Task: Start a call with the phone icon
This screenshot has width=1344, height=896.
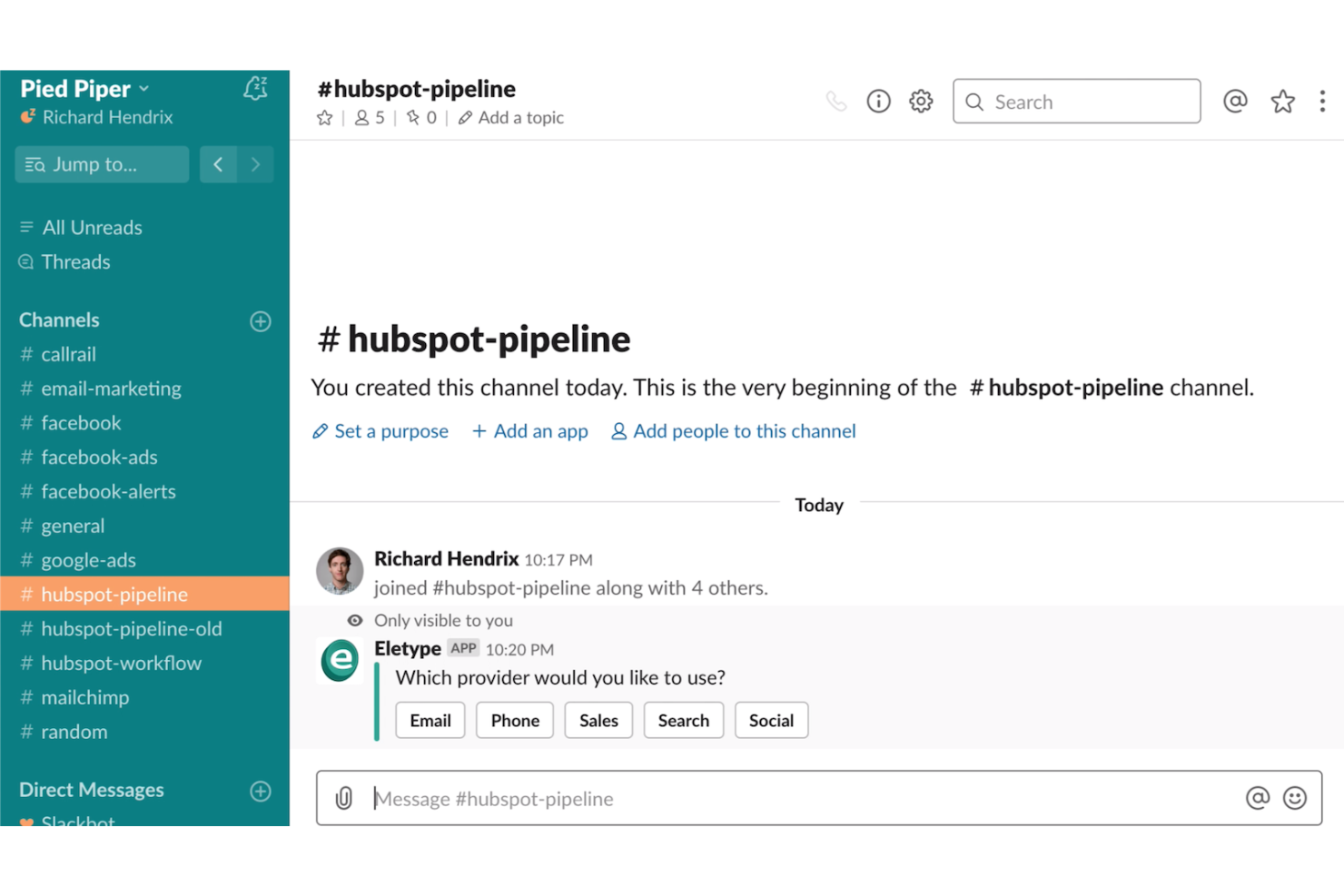Action: (836, 102)
